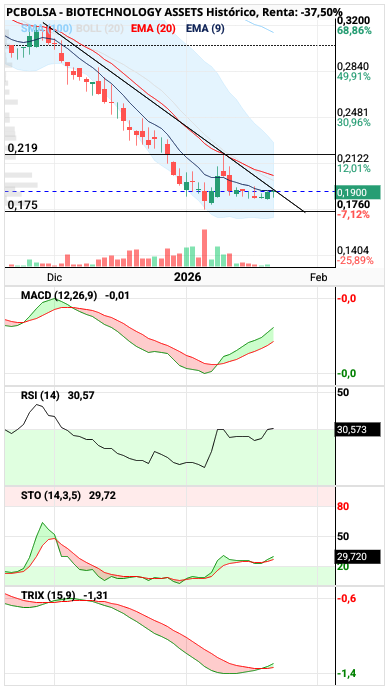Click the tallest red volume bar
This screenshot has width=389, height=690.
click(204, 248)
